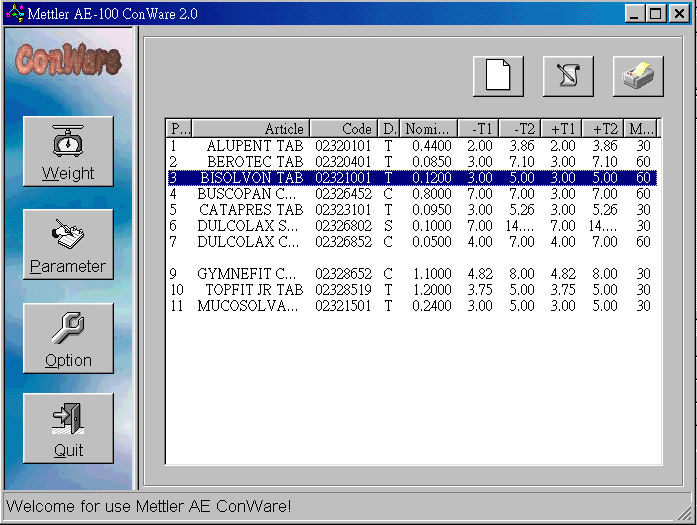Click the crossed-out scroll delete icon

[568, 76]
